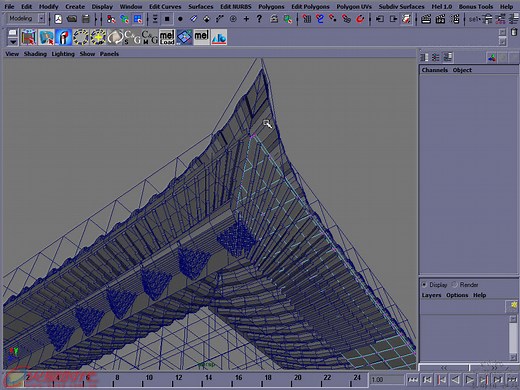Toggle the joints selection mask icon

click(220, 19)
